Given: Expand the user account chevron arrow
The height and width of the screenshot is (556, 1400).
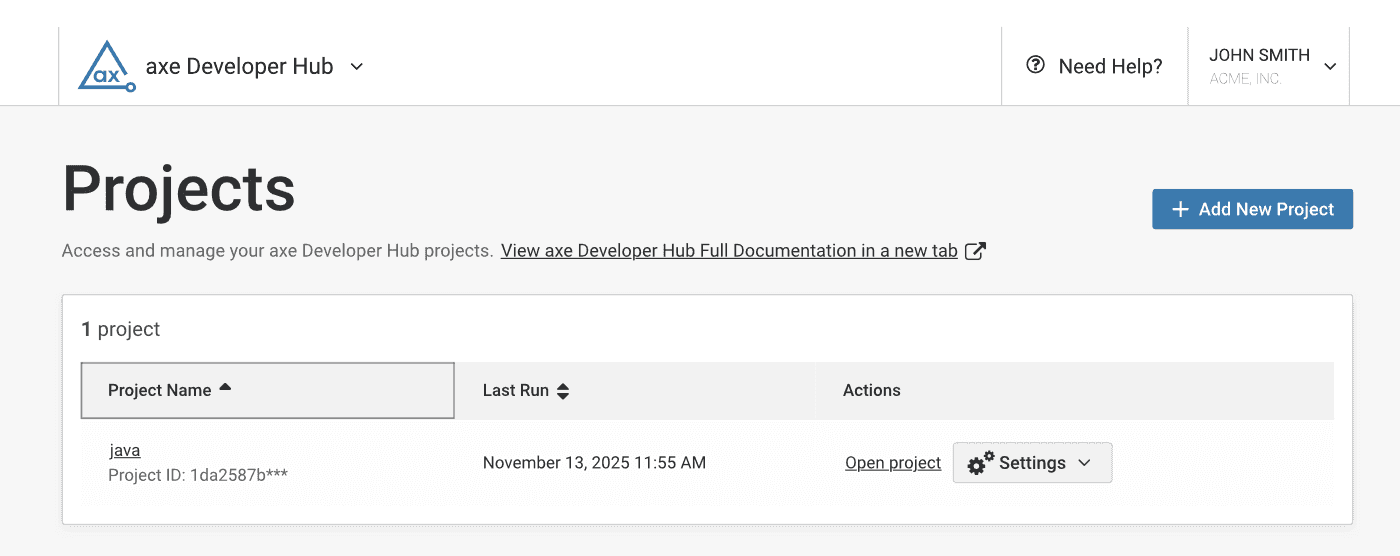Looking at the screenshot, I should point(1330,67).
